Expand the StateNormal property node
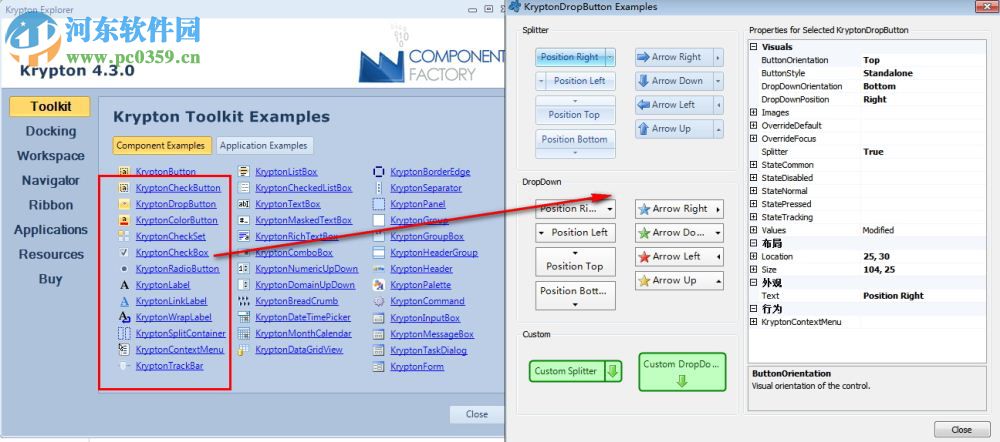Image resolution: width=1000 pixels, height=442 pixels. click(x=754, y=191)
